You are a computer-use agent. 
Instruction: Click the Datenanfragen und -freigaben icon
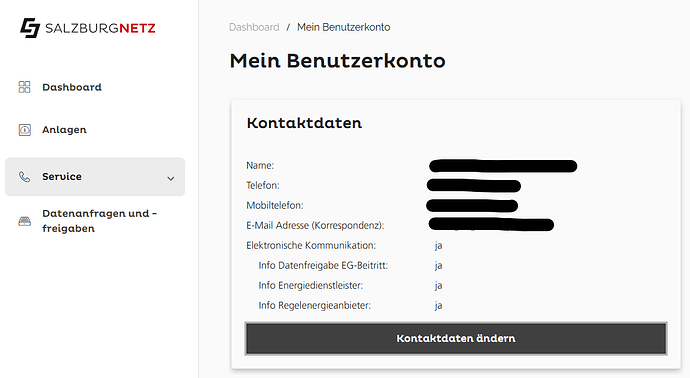click(25, 221)
